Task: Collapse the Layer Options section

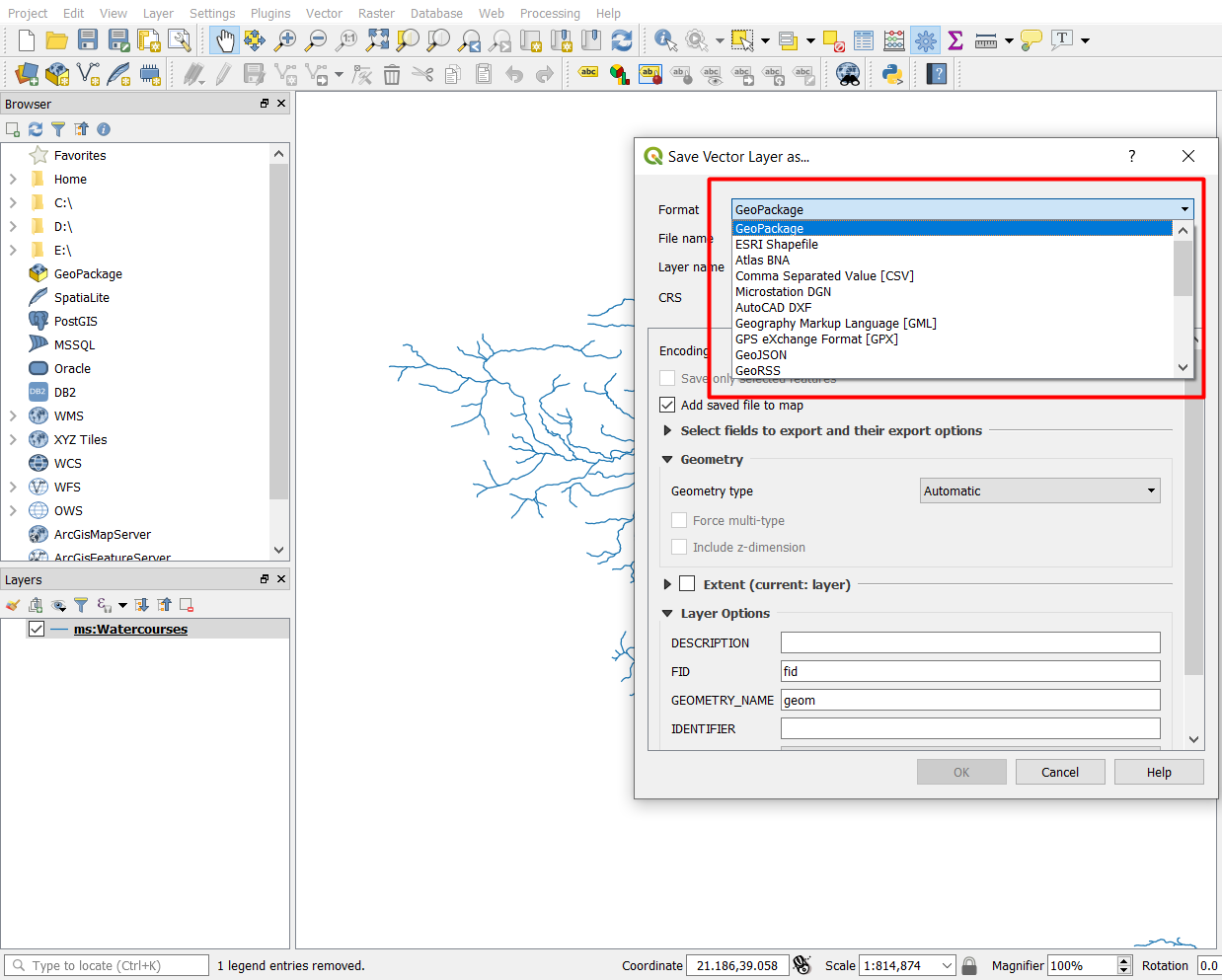Action: click(x=668, y=614)
